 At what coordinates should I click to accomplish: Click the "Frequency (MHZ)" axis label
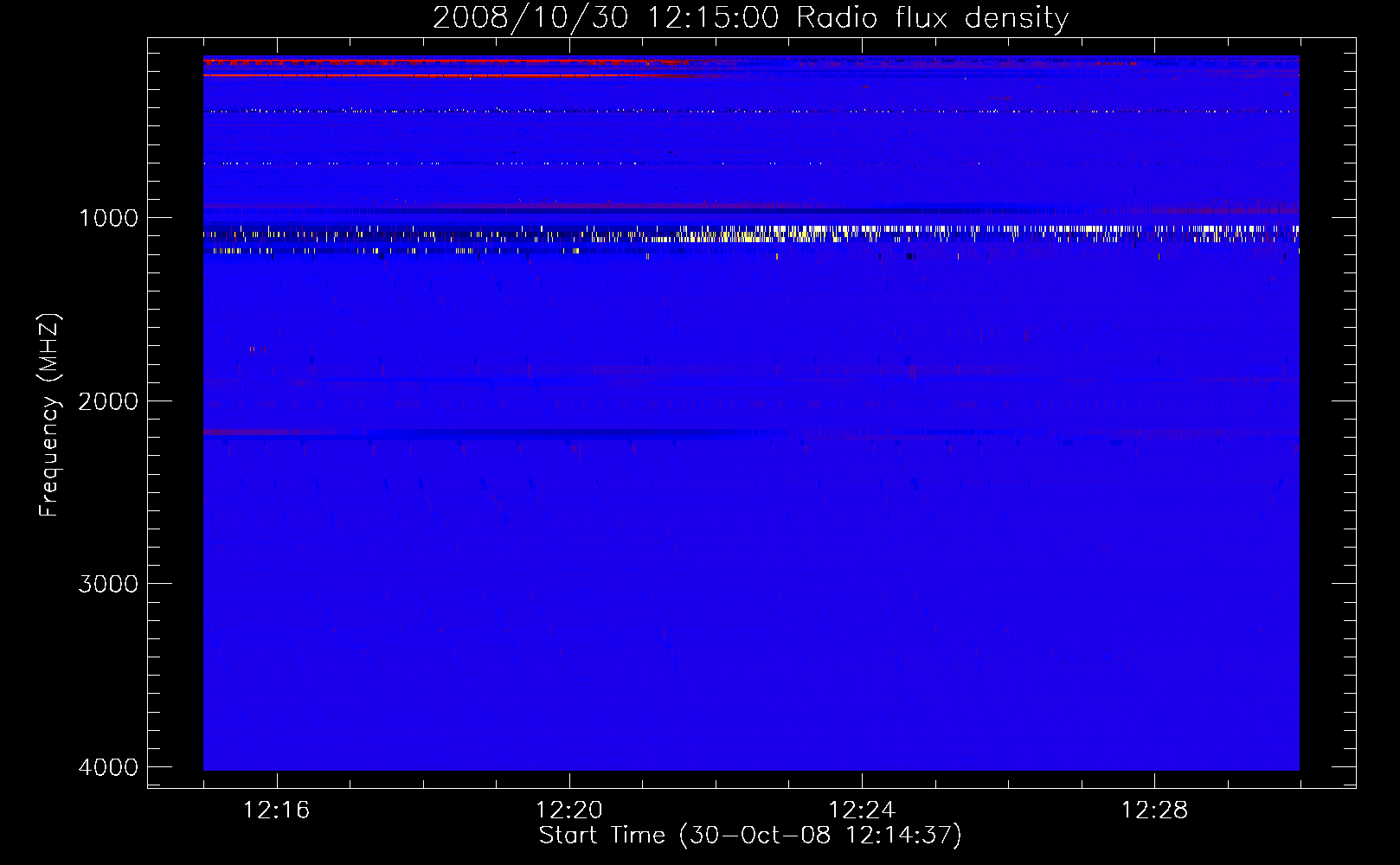49,415
